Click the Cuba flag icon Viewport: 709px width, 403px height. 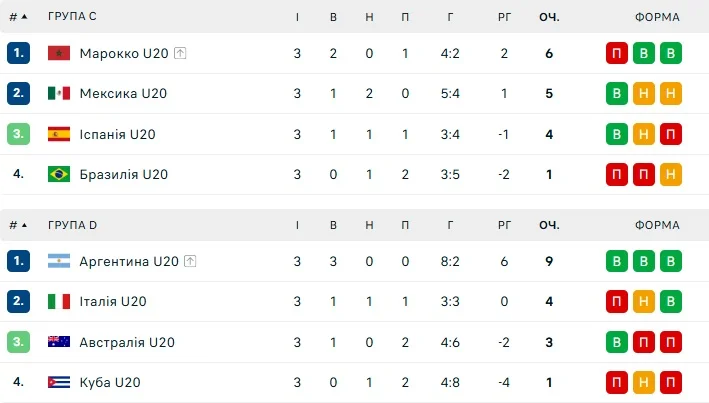(59, 382)
